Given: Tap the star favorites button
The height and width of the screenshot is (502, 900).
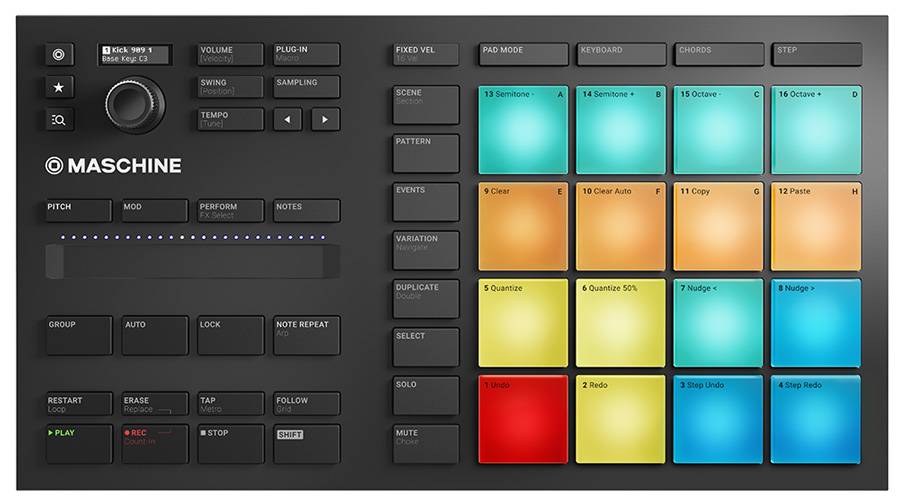Looking at the screenshot, I should click(x=59, y=87).
